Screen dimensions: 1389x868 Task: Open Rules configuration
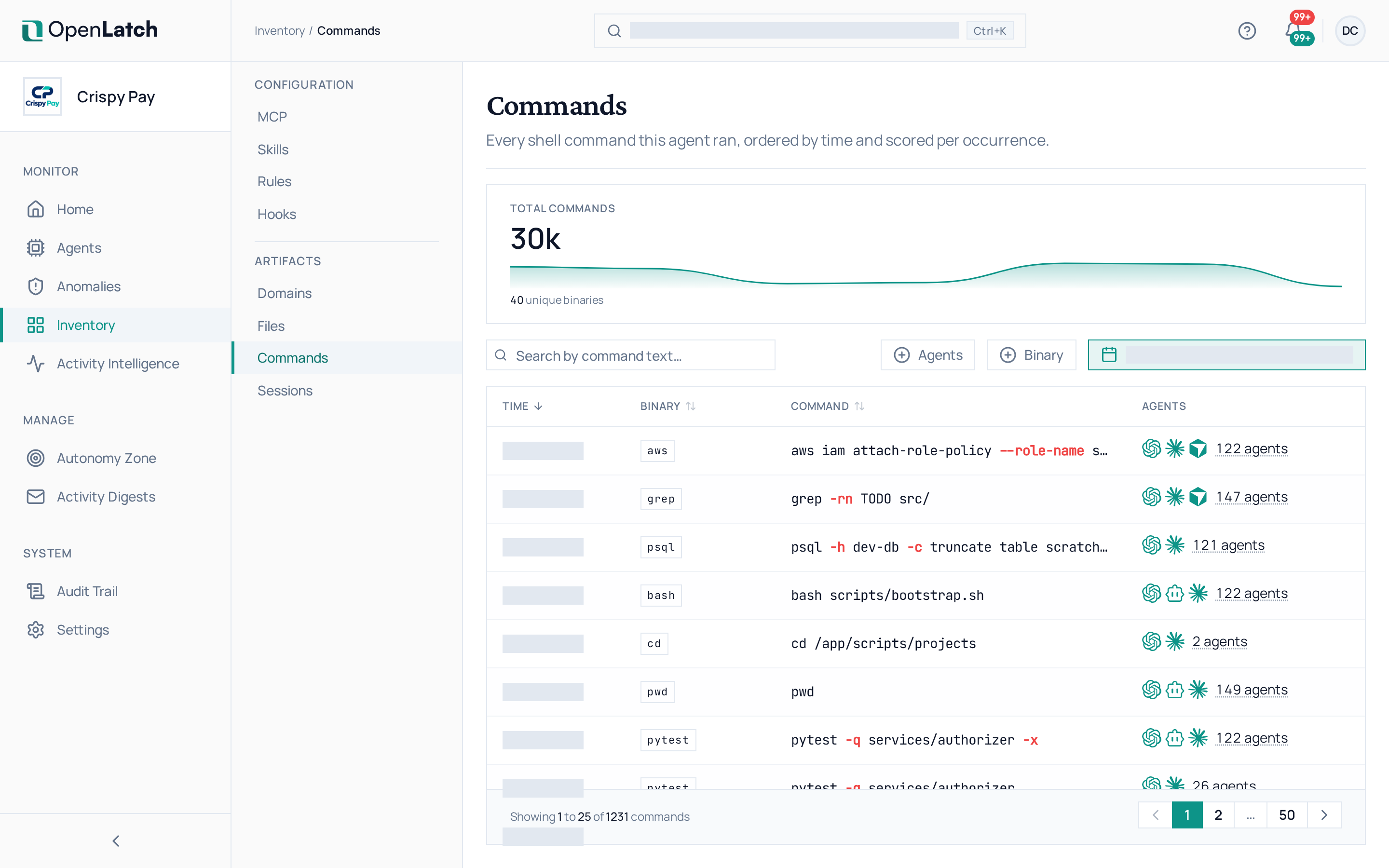[x=274, y=181]
